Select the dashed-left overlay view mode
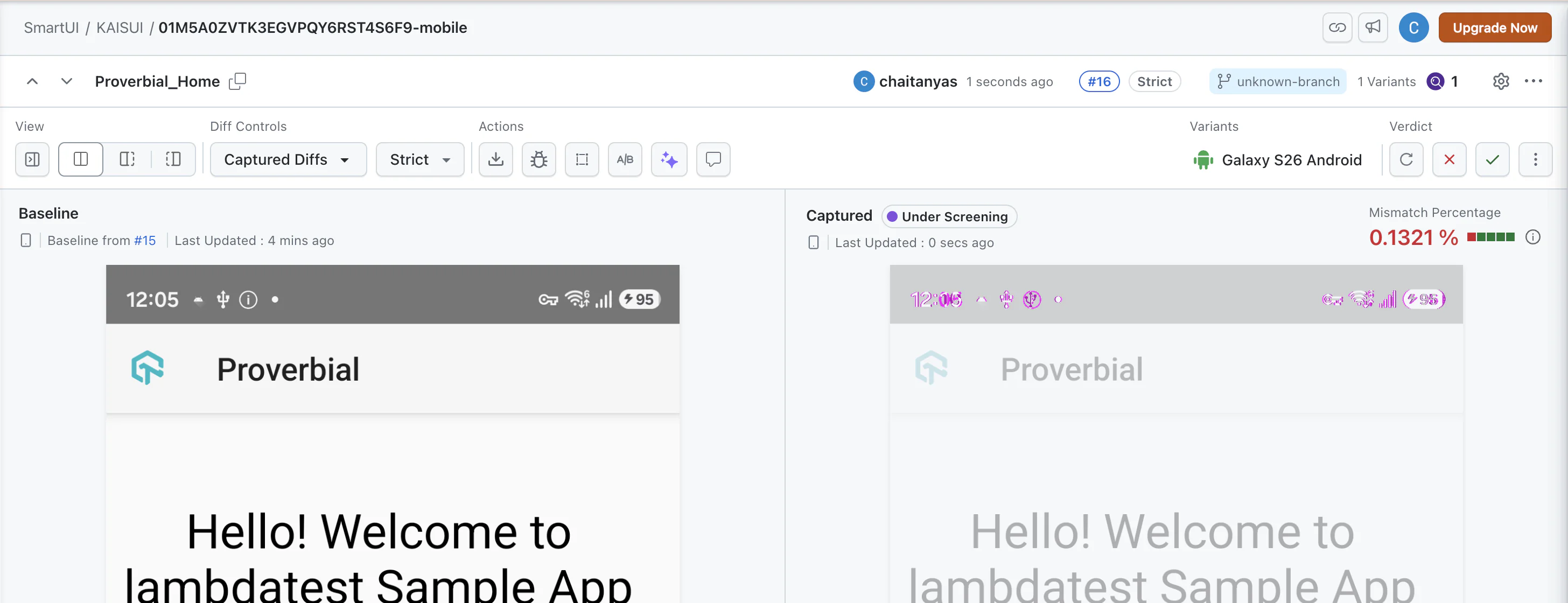The height and width of the screenshot is (603, 1568). (x=173, y=159)
